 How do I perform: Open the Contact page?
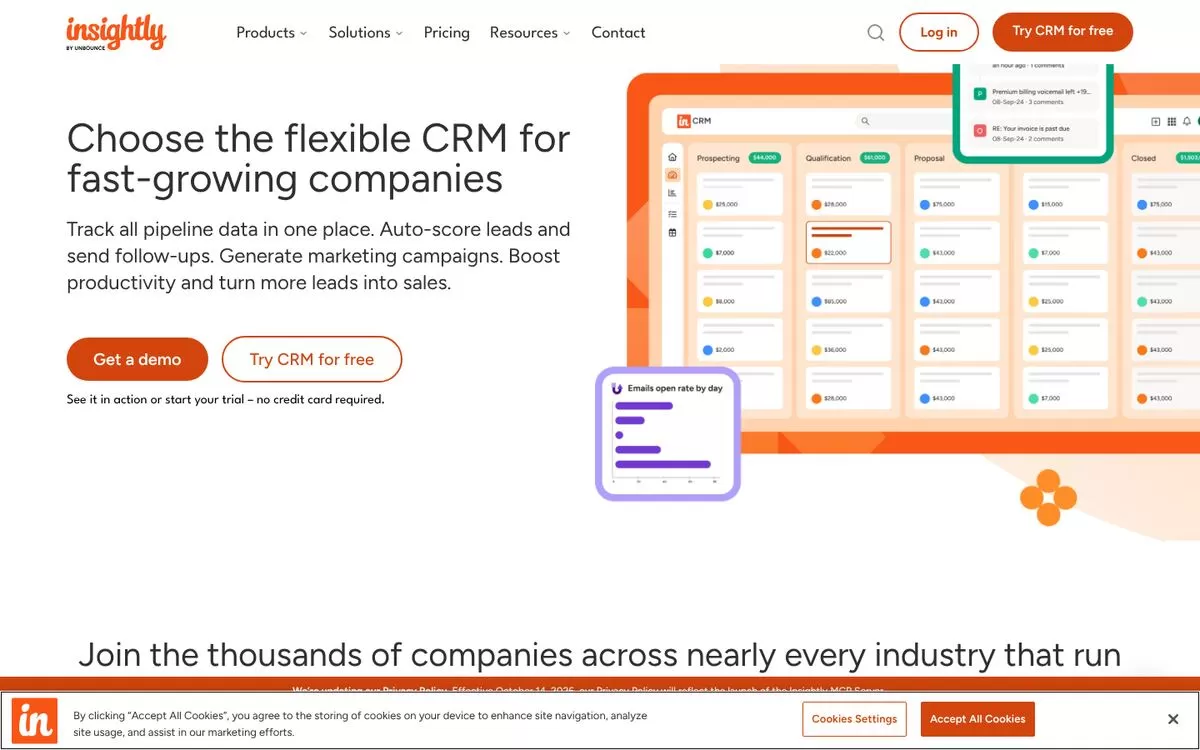tap(618, 32)
